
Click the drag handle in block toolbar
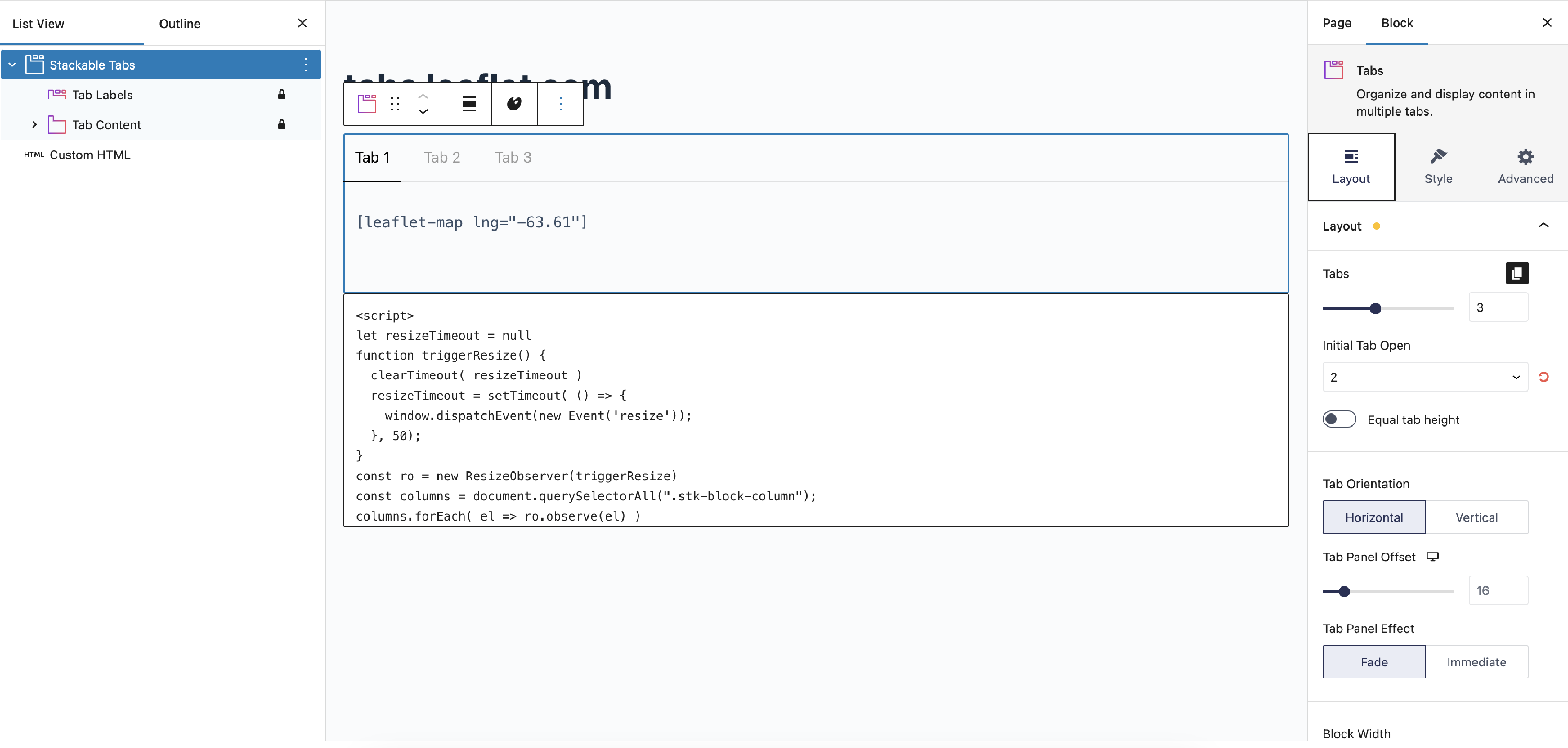(x=395, y=103)
